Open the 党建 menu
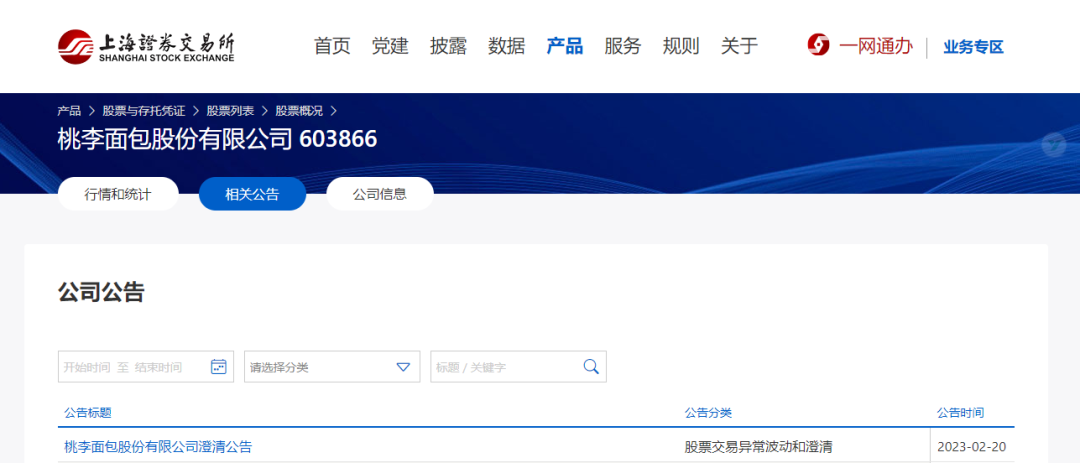 pyautogui.click(x=390, y=46)
